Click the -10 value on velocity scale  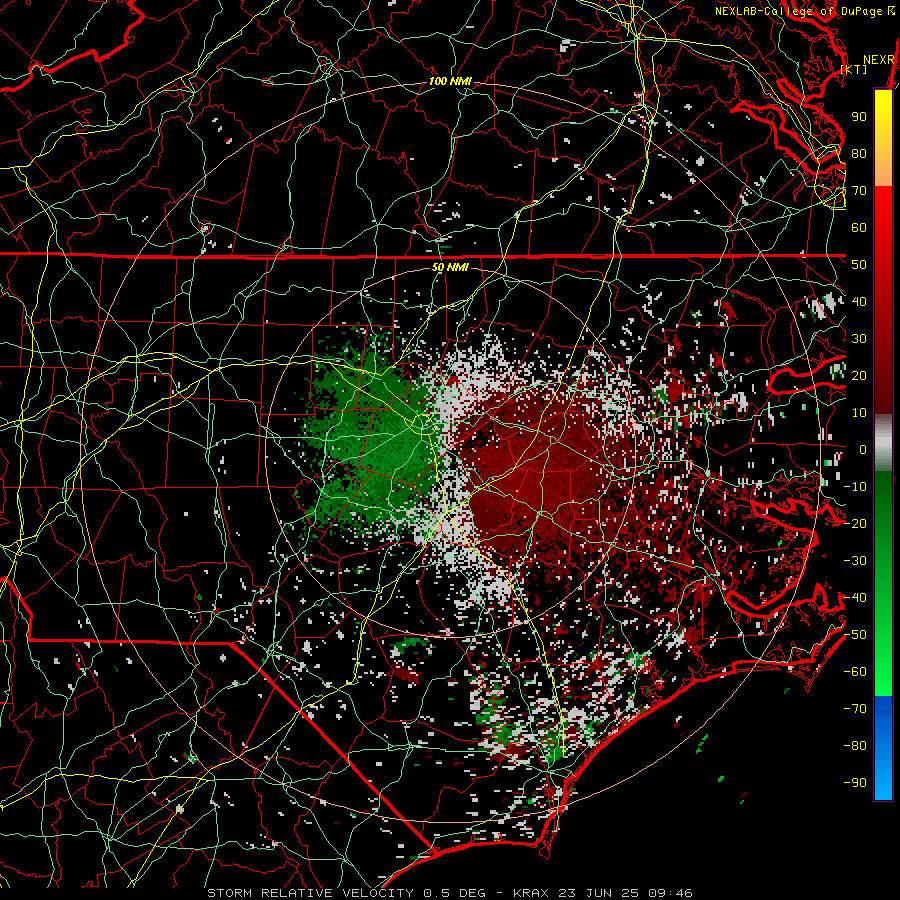pyautogui.click(x=855, y=487)
